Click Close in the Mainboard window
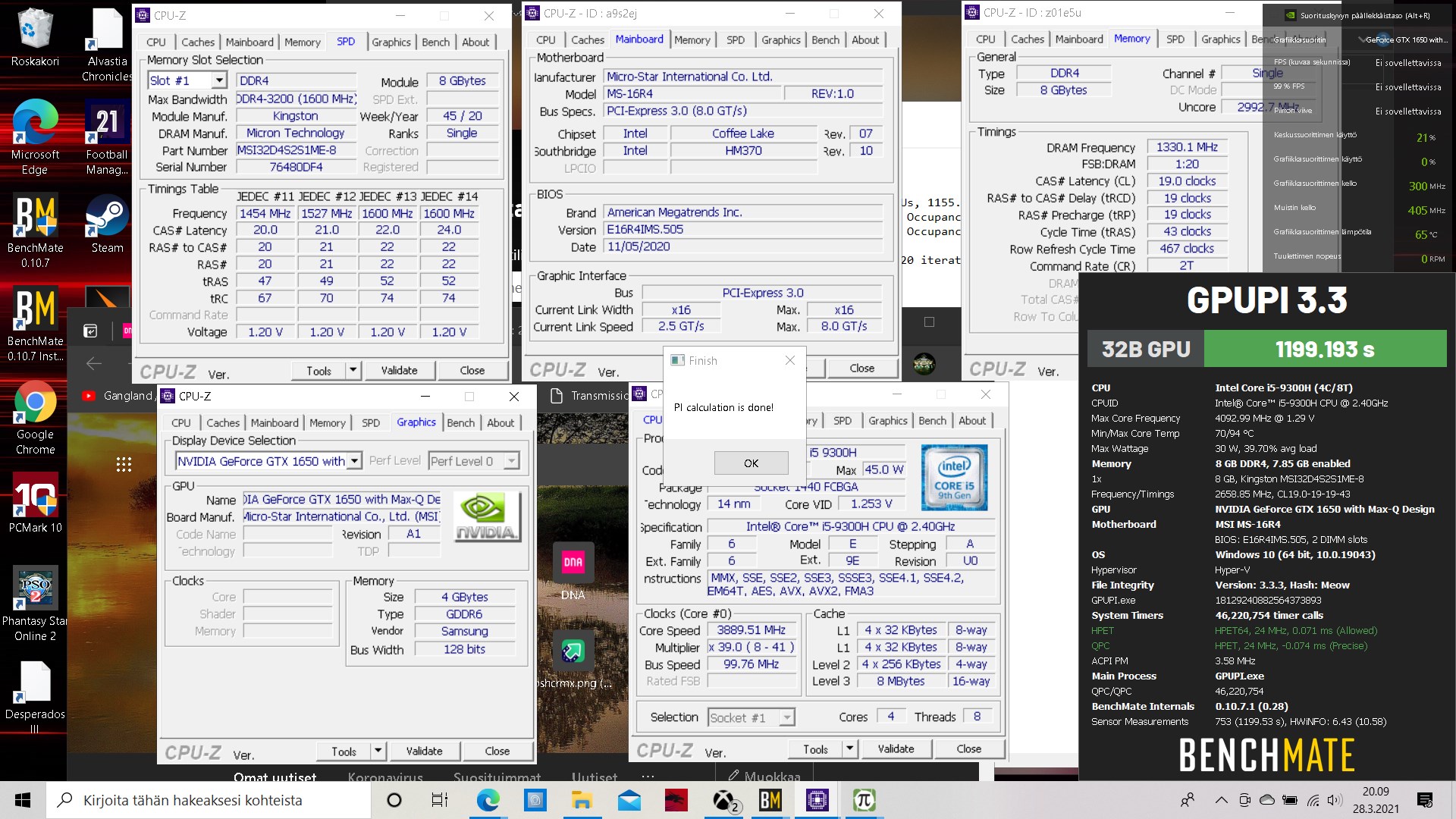The image size is (1456, 819). (861, 368)
